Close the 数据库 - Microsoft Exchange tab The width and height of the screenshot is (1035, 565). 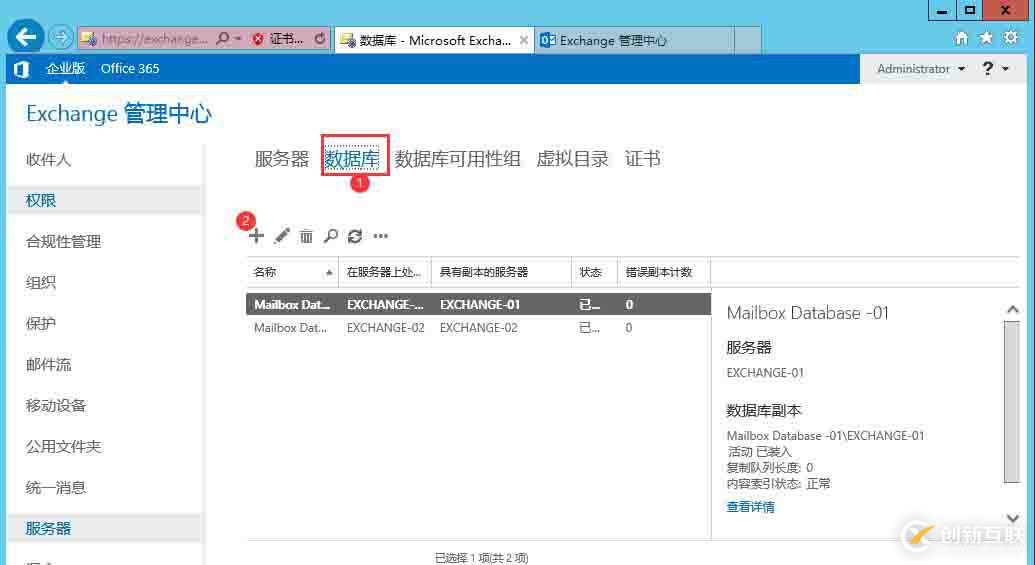pyautogui.click(x=523, y=40)
